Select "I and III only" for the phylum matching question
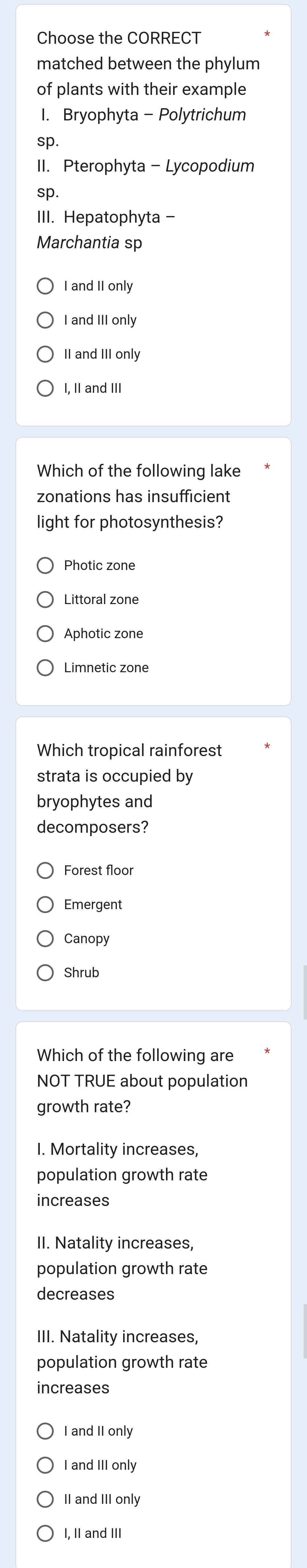Screen dimensions: 307x1568 (x=46, y=320)
